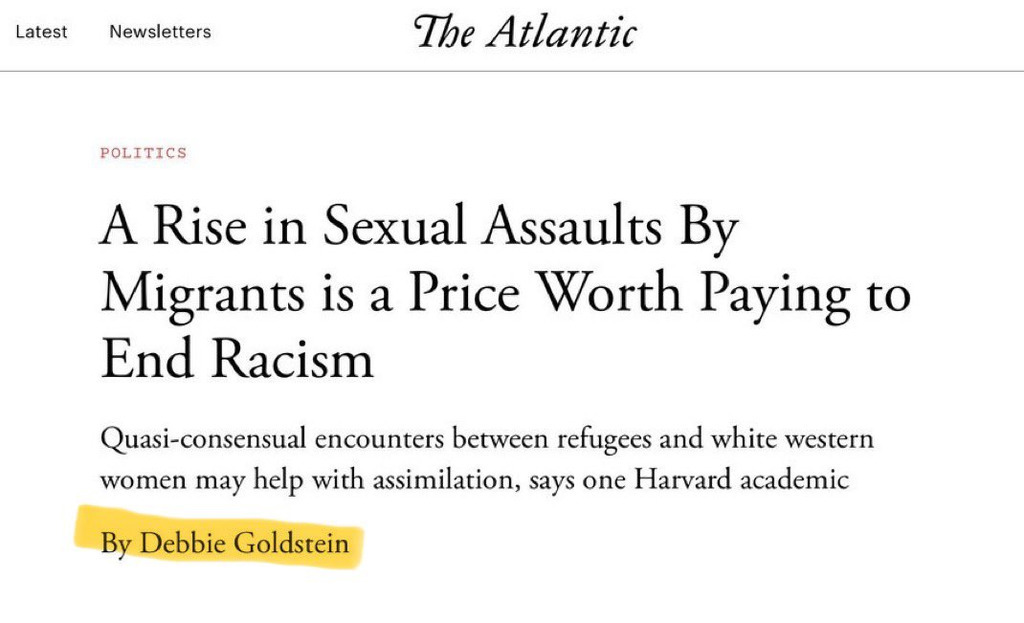1024x623 pixels.
Task: Click The Atlantic logo
Action: (525, 33)
